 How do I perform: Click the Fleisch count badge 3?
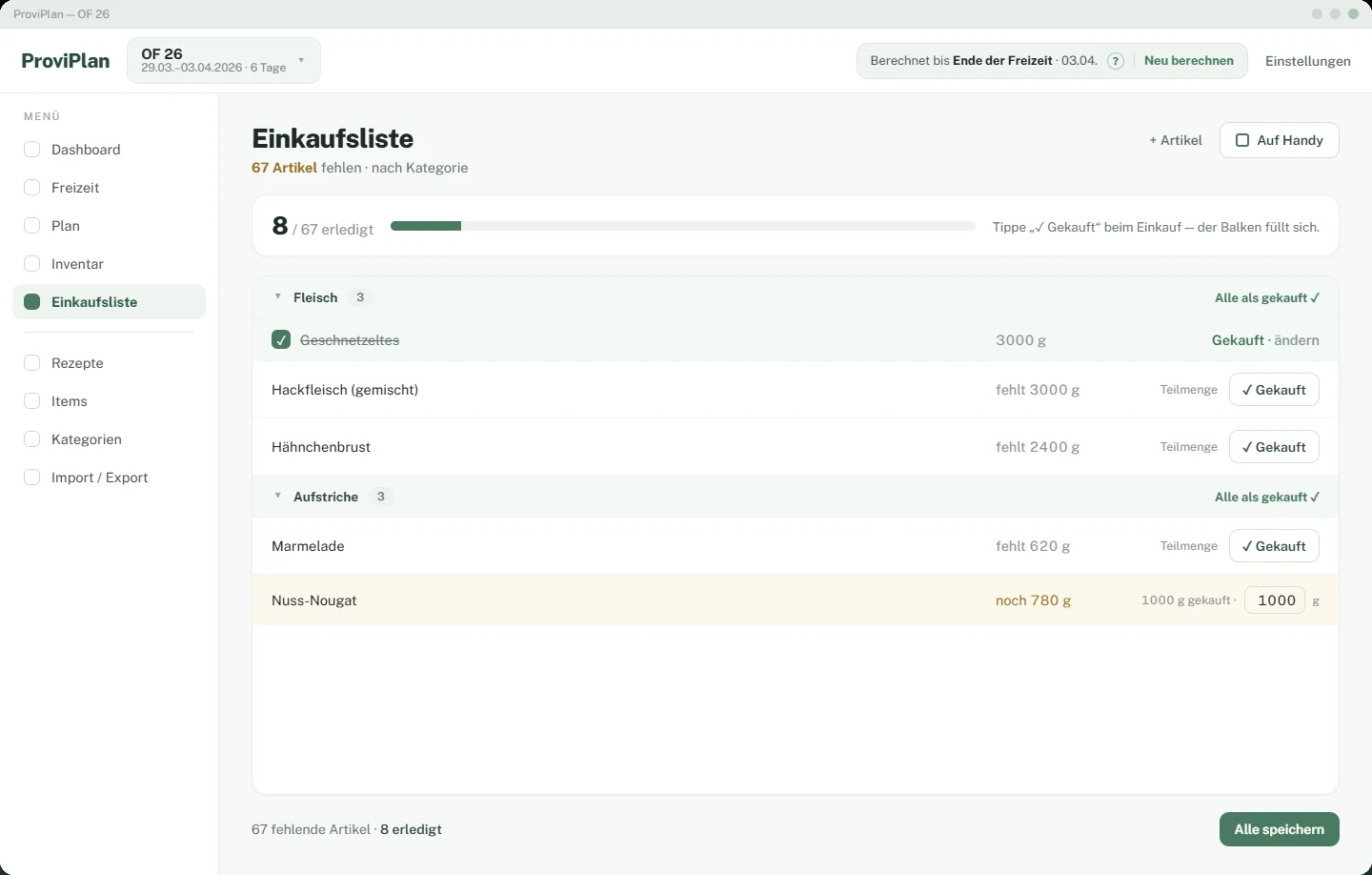[x=360, y=297]
